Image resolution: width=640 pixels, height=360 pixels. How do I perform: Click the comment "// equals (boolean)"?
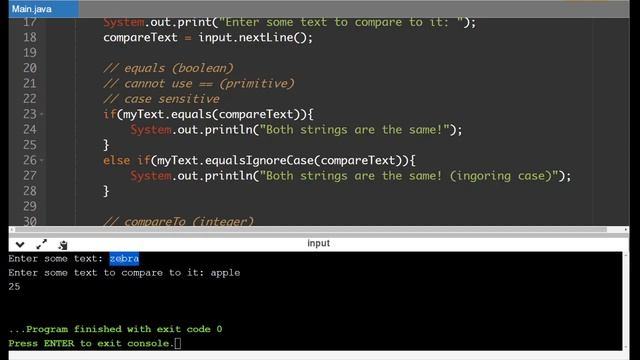(x=168, y=68)
